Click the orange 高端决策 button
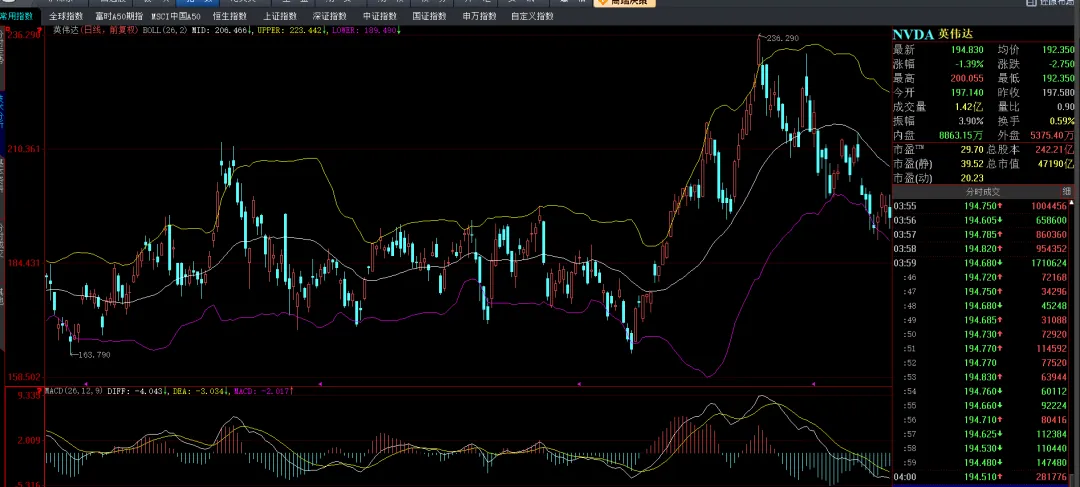 click(624, 3)
